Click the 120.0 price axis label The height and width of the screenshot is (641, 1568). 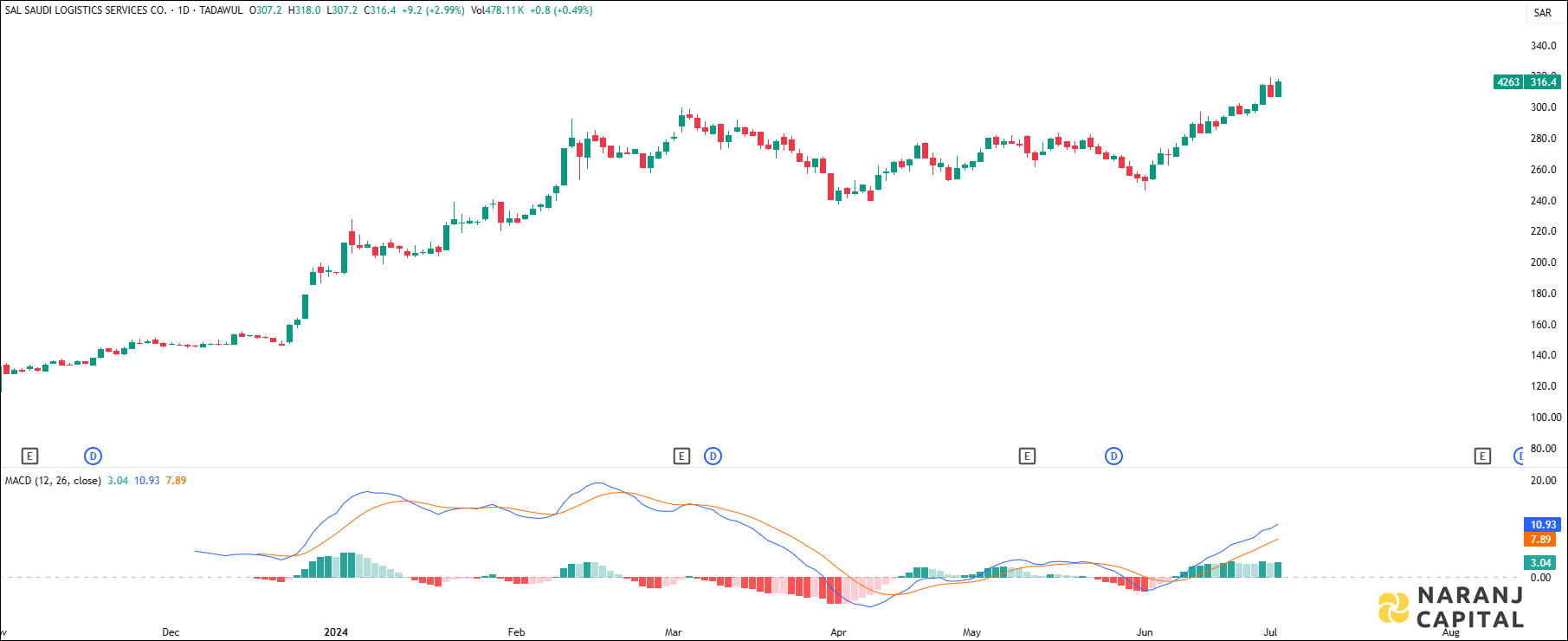pos(1543,386)
